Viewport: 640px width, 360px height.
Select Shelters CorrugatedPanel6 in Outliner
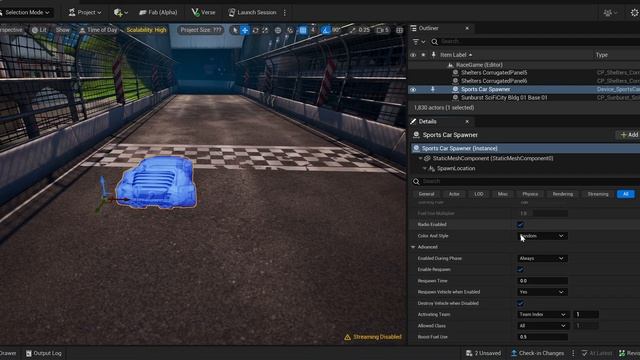coord(494,81)
